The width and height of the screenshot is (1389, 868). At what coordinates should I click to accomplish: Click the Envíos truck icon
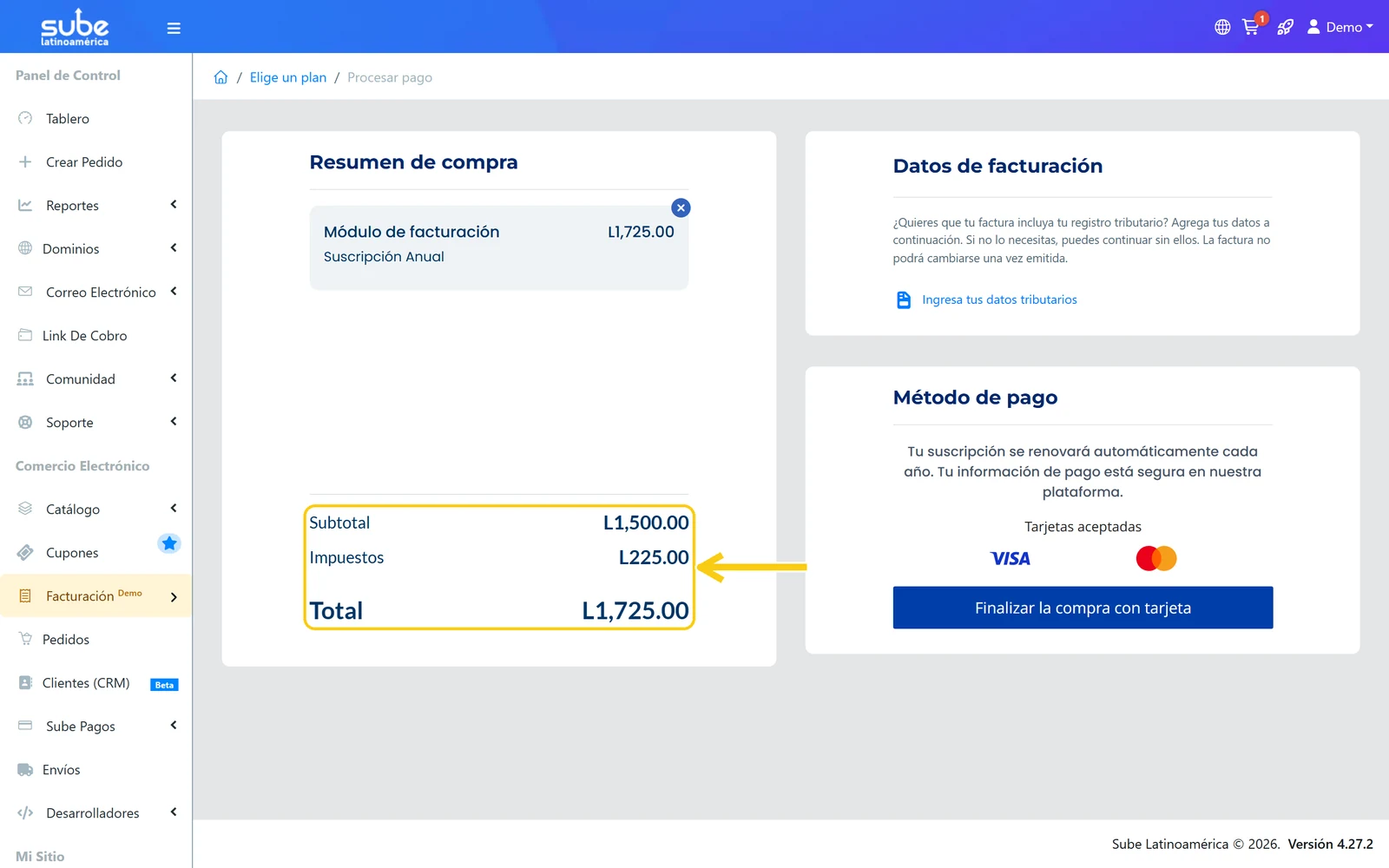pyautogui.click(x=25, y=769)
